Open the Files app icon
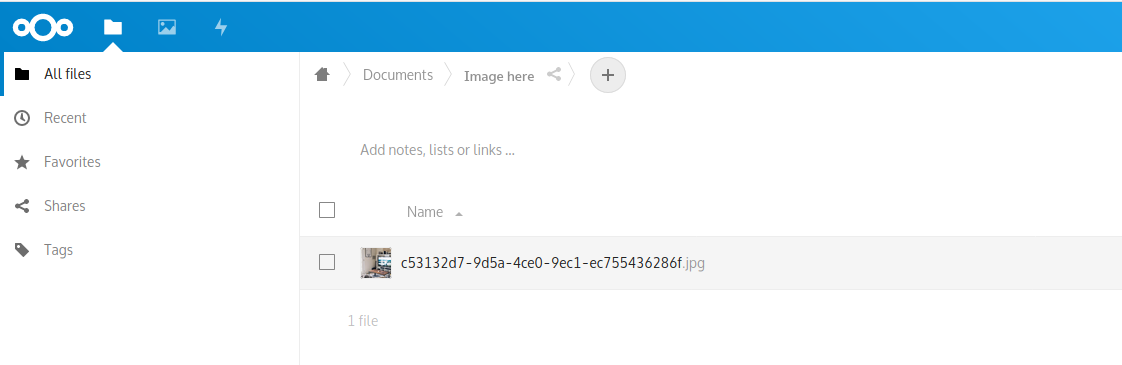 (x=113, y=27)
